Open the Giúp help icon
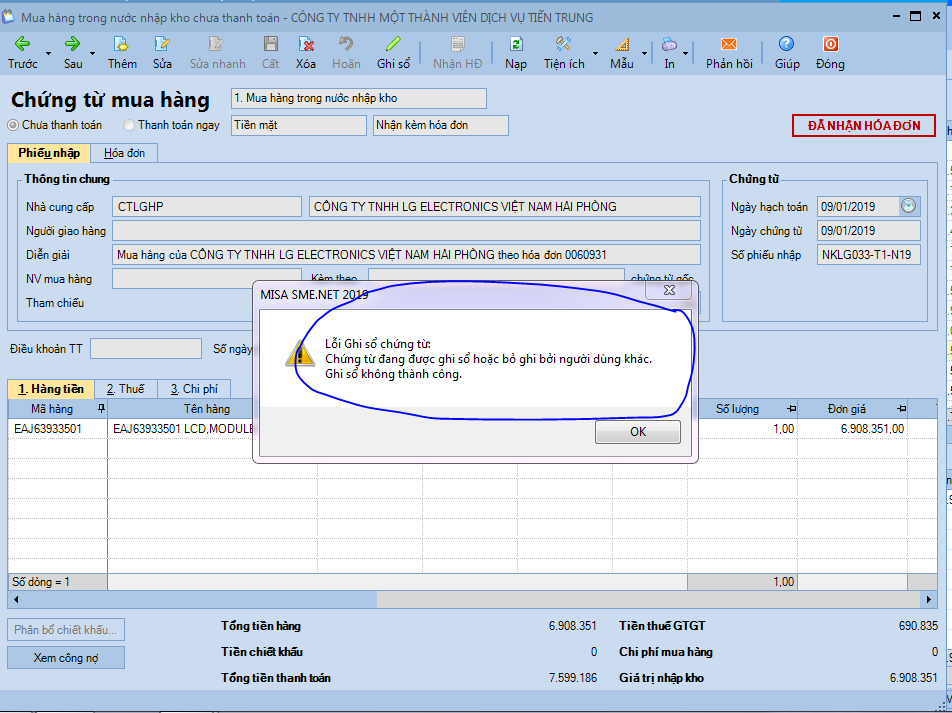The width and height of the screenshot is (952, 713). [786, 44]
